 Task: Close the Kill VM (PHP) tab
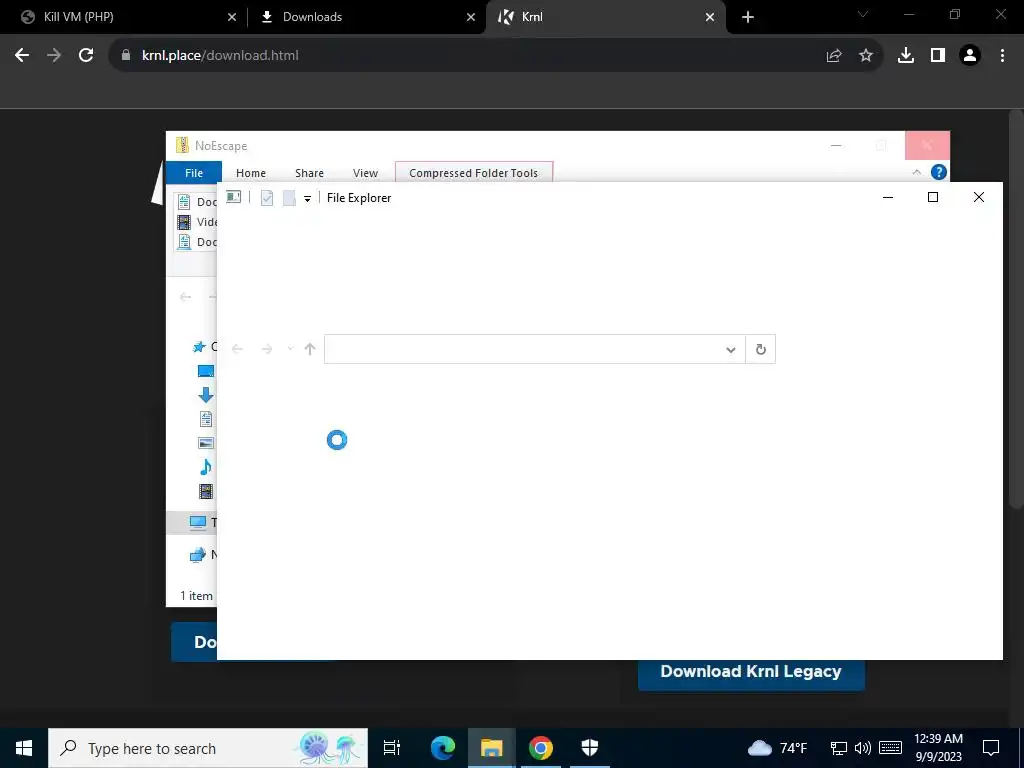click(x=232, y=17)
